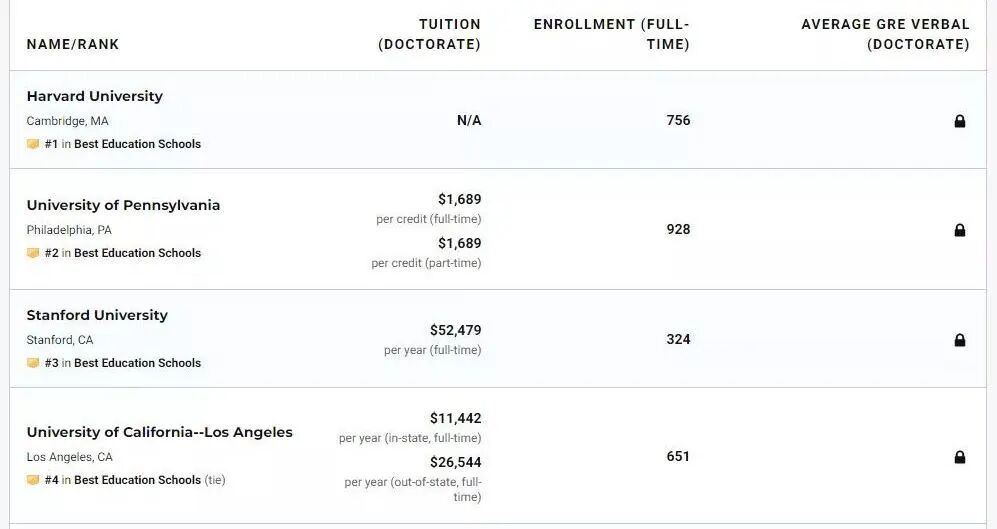
Task: Click the Tuition (Doctorate) column header
Action: pos(429,34)
